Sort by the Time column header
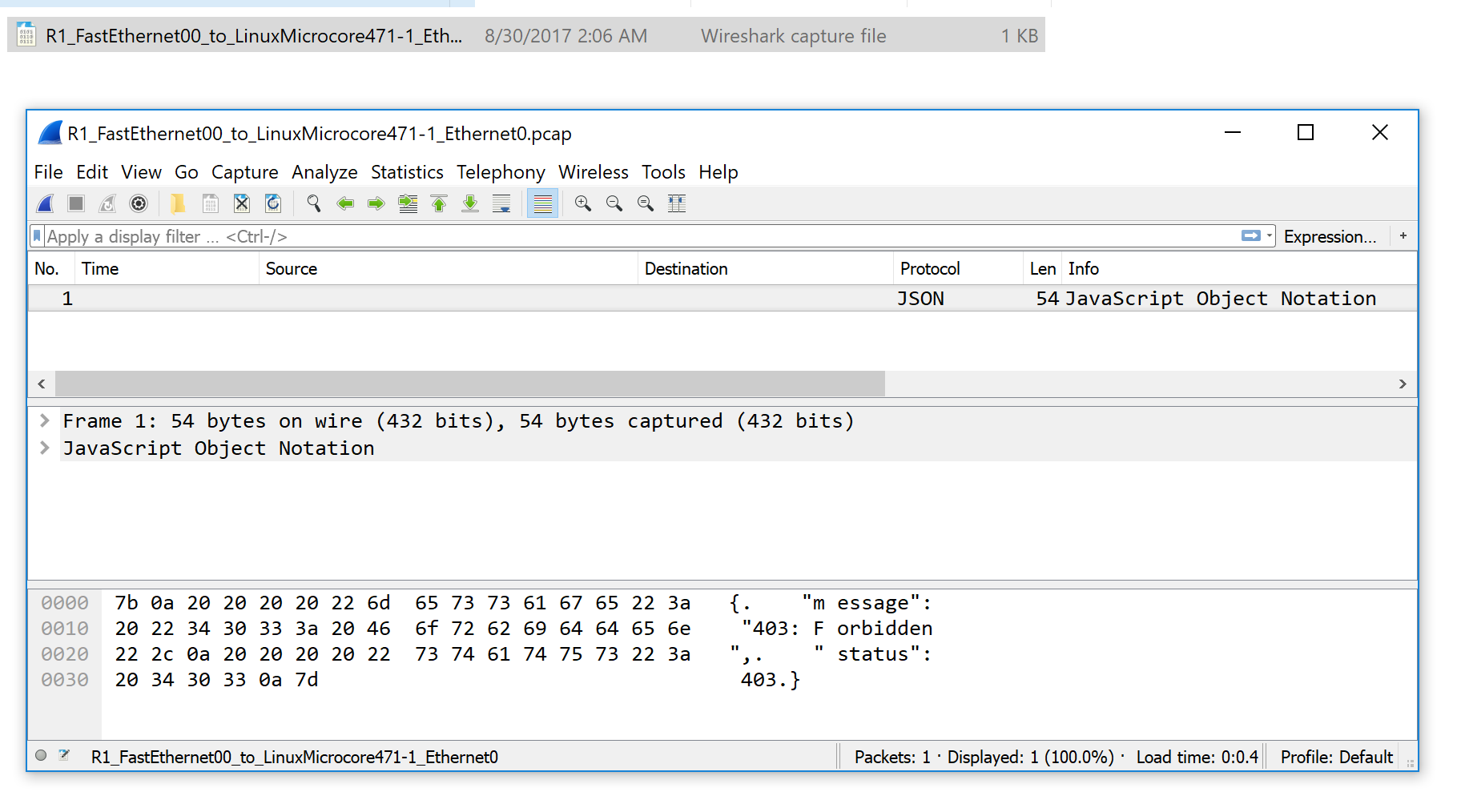 (167, 269)
